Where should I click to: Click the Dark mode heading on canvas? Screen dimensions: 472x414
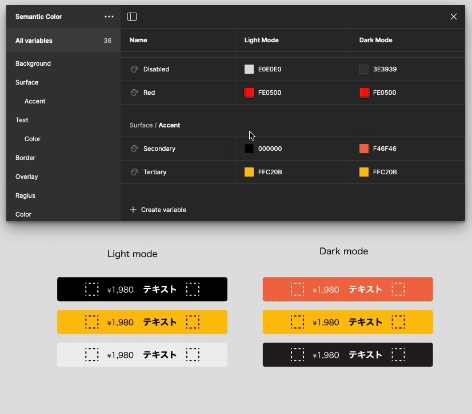(344, 251)
